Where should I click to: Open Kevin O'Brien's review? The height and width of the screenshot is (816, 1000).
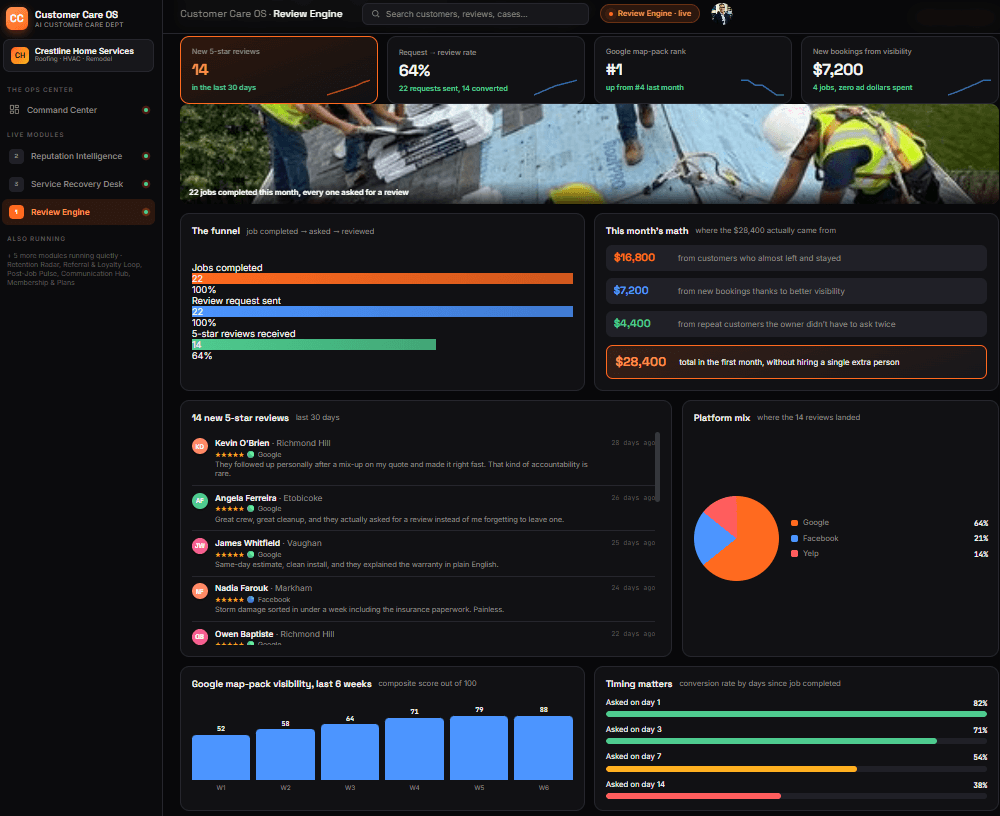coord(423,457)
